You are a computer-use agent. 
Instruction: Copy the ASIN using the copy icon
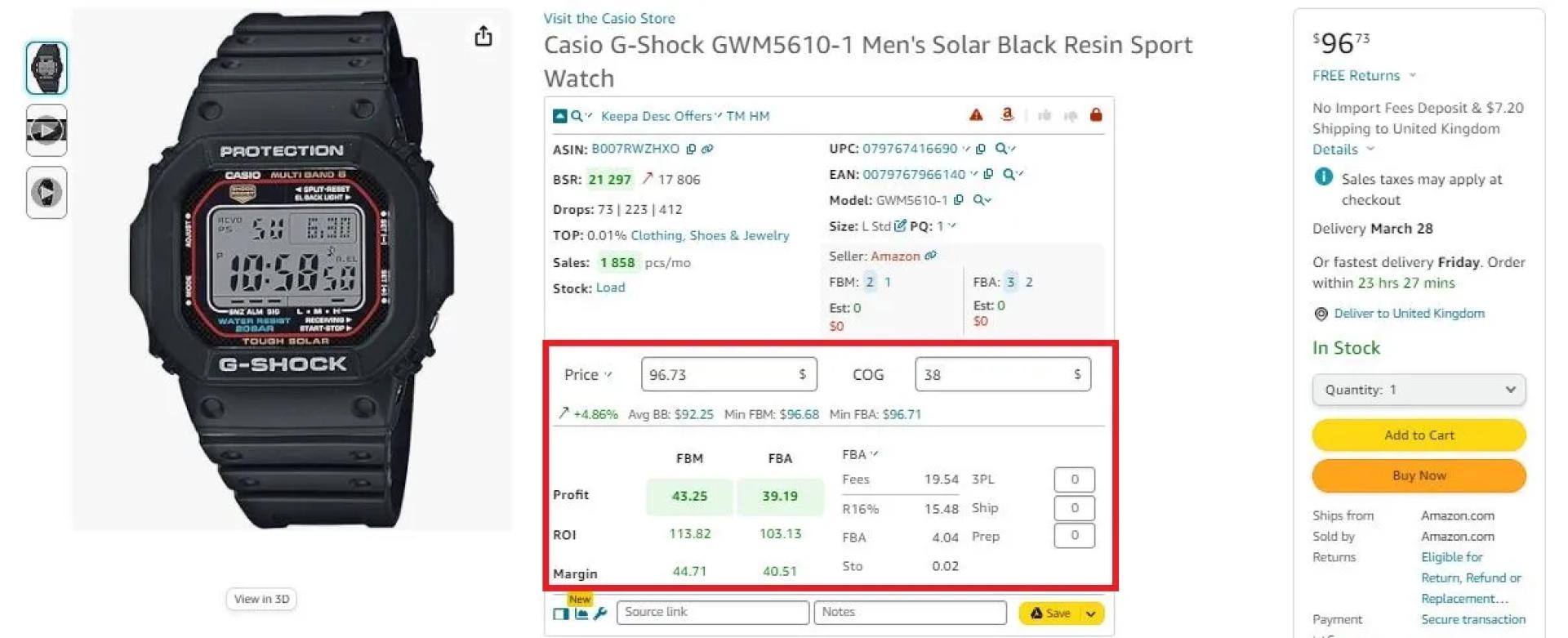[691, 149]
